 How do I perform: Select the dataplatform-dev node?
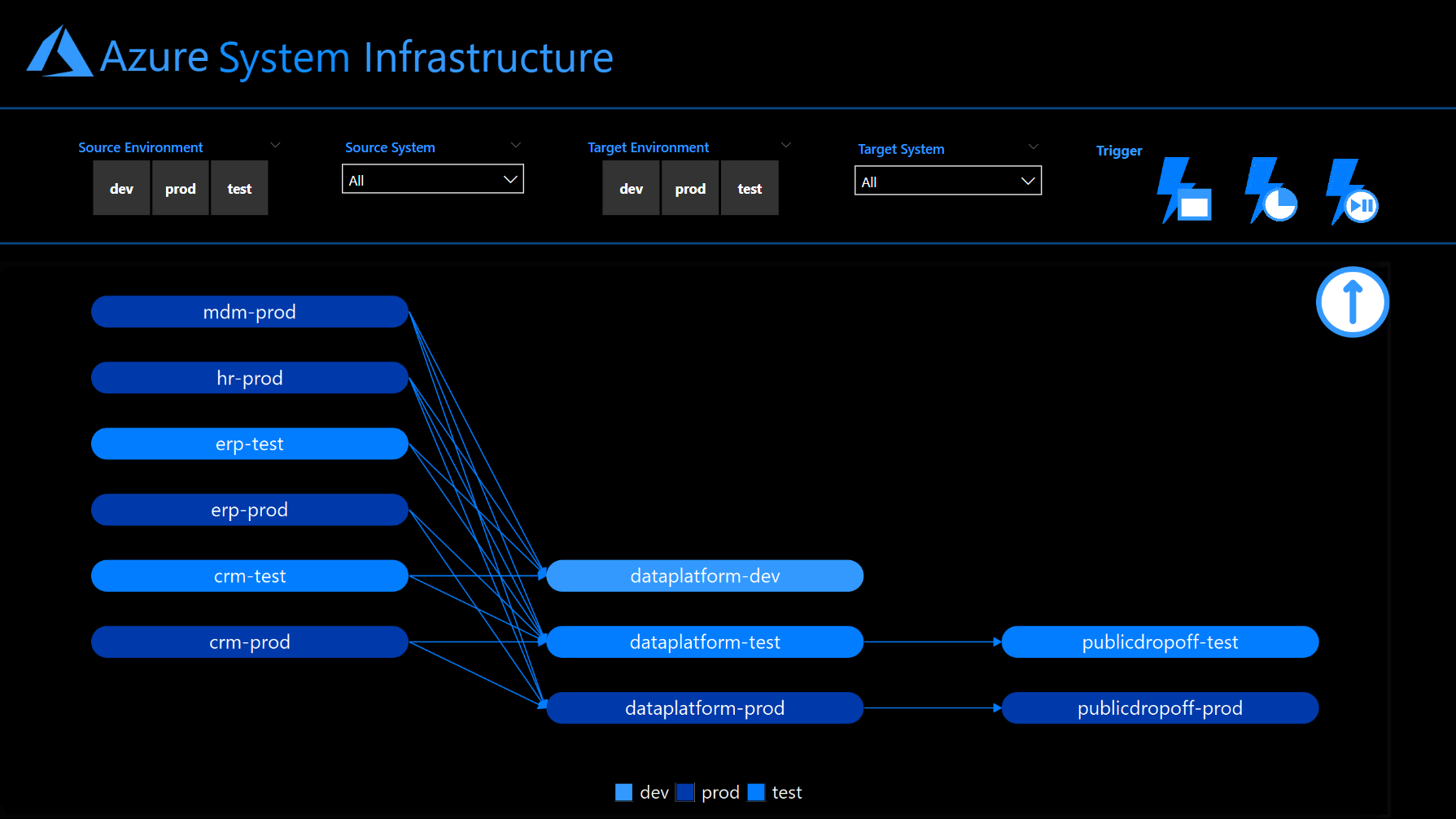click(704, 576)
